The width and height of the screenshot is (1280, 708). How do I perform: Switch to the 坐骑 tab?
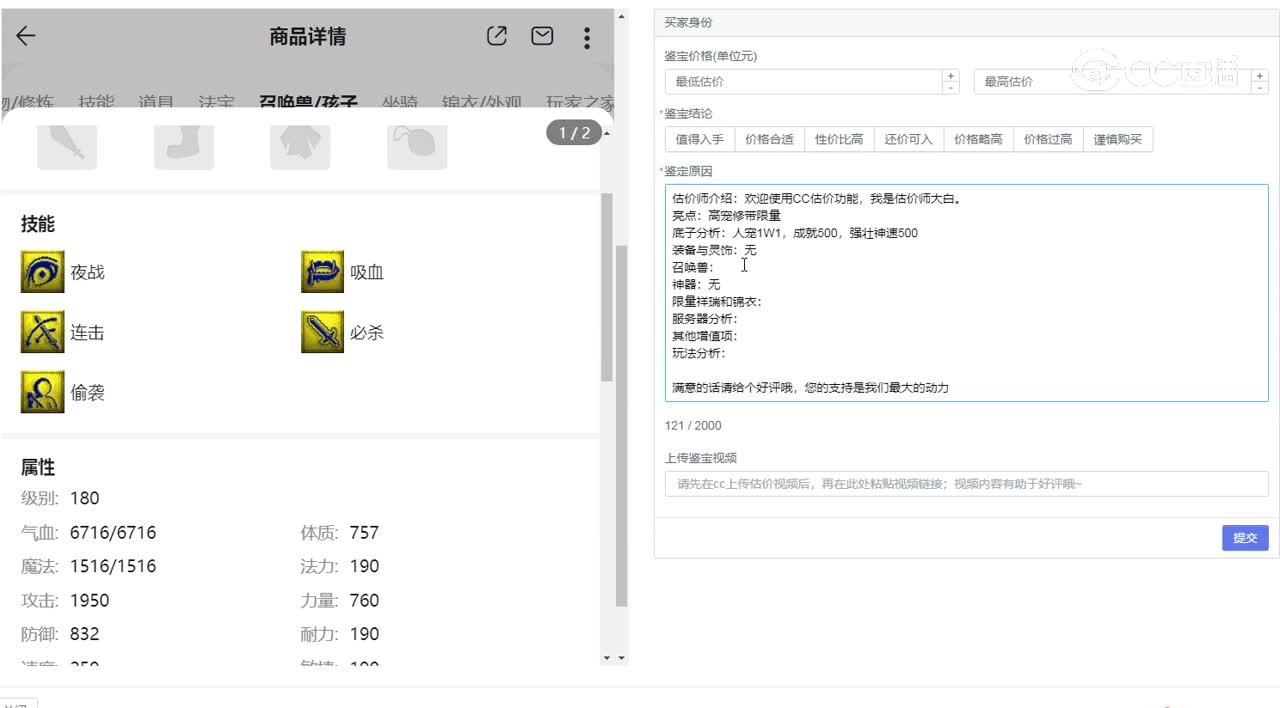click(400, 102)
